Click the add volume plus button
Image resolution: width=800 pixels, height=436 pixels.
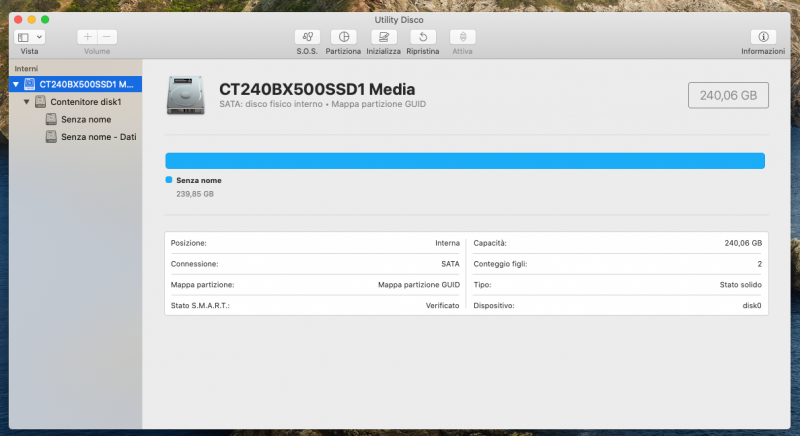click(x=87, y=37)
